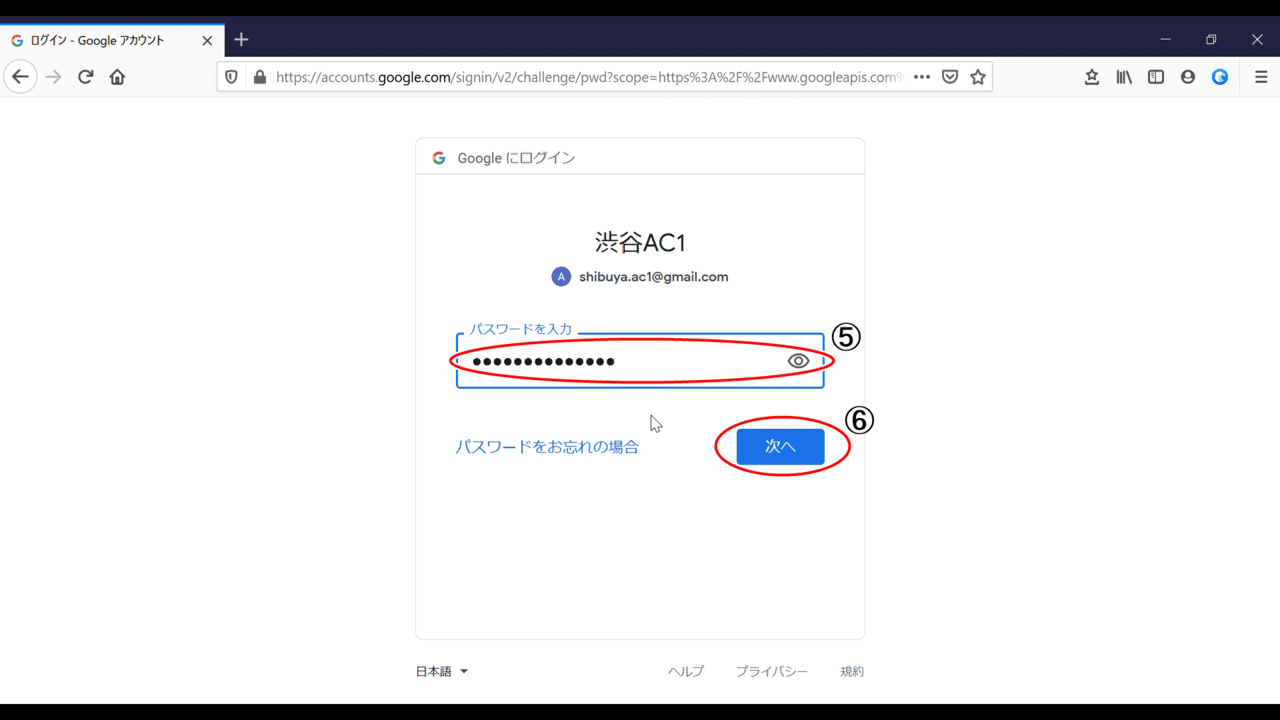Image resolution: width=1280 pixels, height=720 pixels.
Task: Open the Firefox home page icon
Action: 118,77
